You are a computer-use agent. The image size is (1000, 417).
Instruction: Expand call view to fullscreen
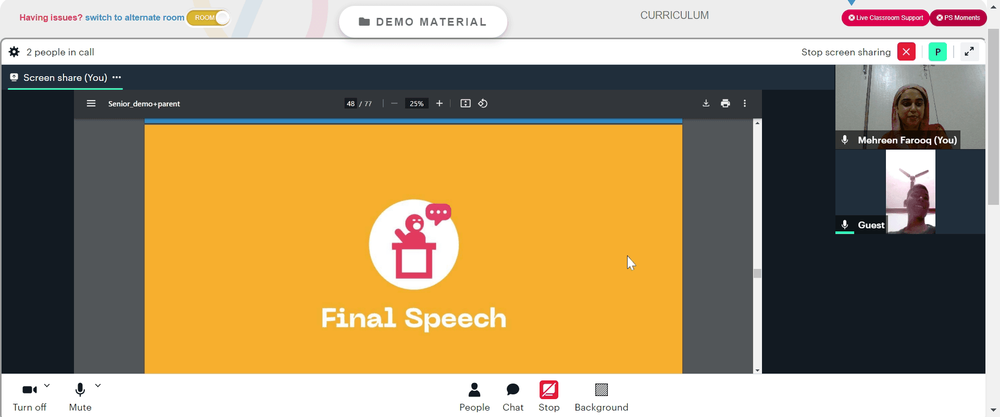click(969, 52)
